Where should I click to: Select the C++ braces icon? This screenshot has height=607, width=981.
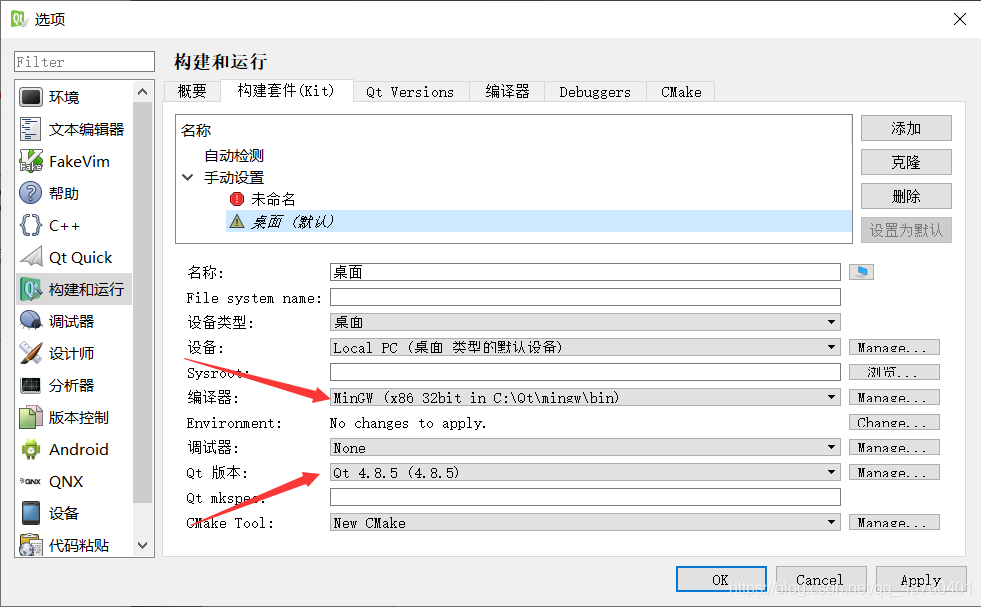[x=31, y=225]
